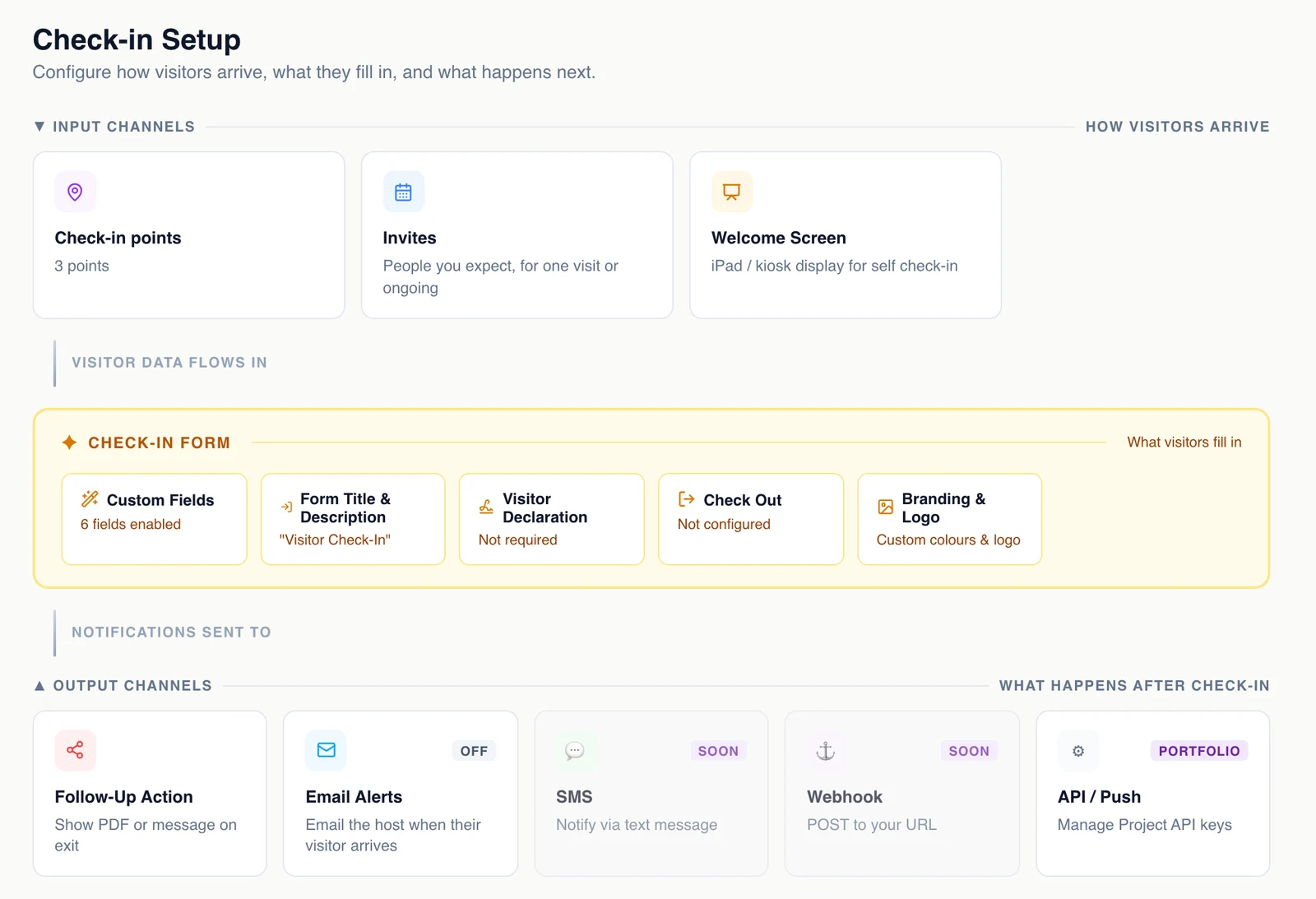Click the Invites calendar icon

pos(403,192)
